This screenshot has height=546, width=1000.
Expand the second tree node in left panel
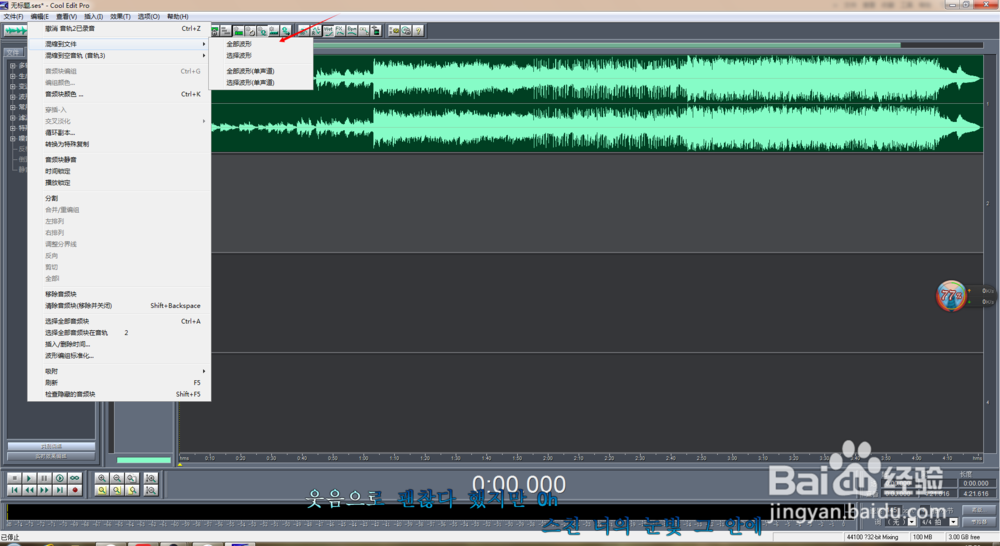coord(12,76)
